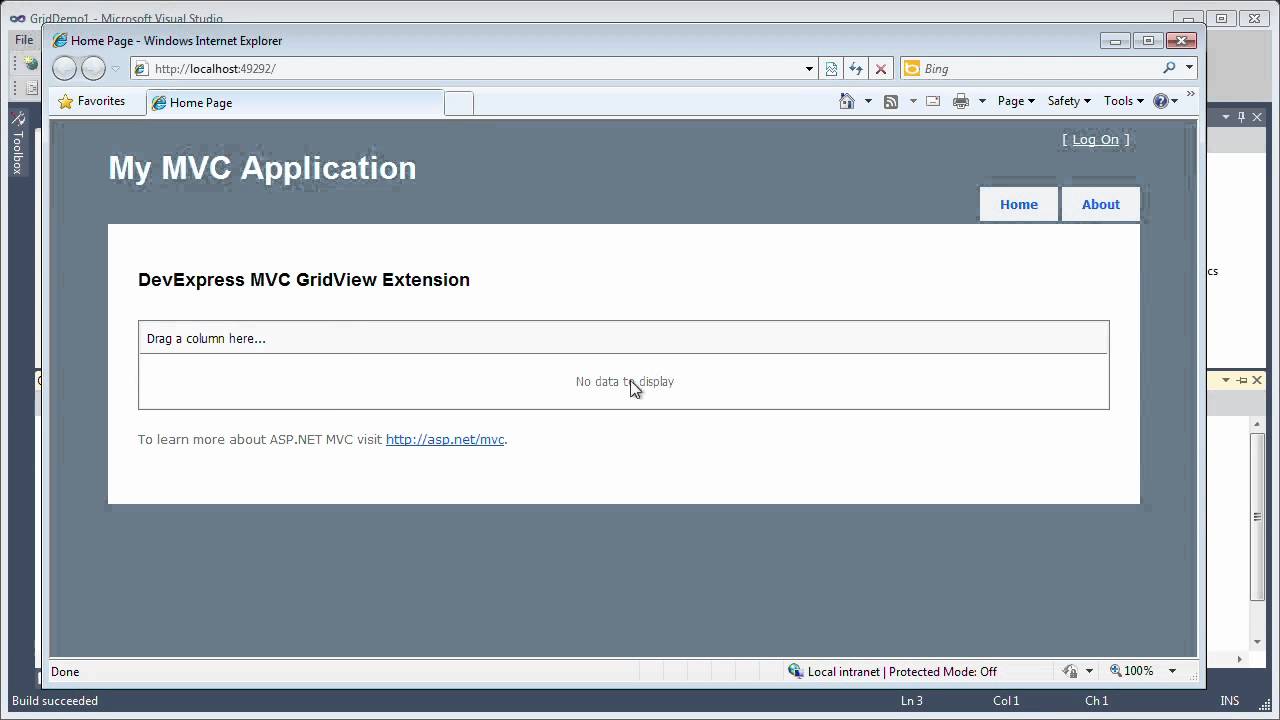Click the IE logo in title bar
Screen dimensions: 1280x720
pos(60,41)
